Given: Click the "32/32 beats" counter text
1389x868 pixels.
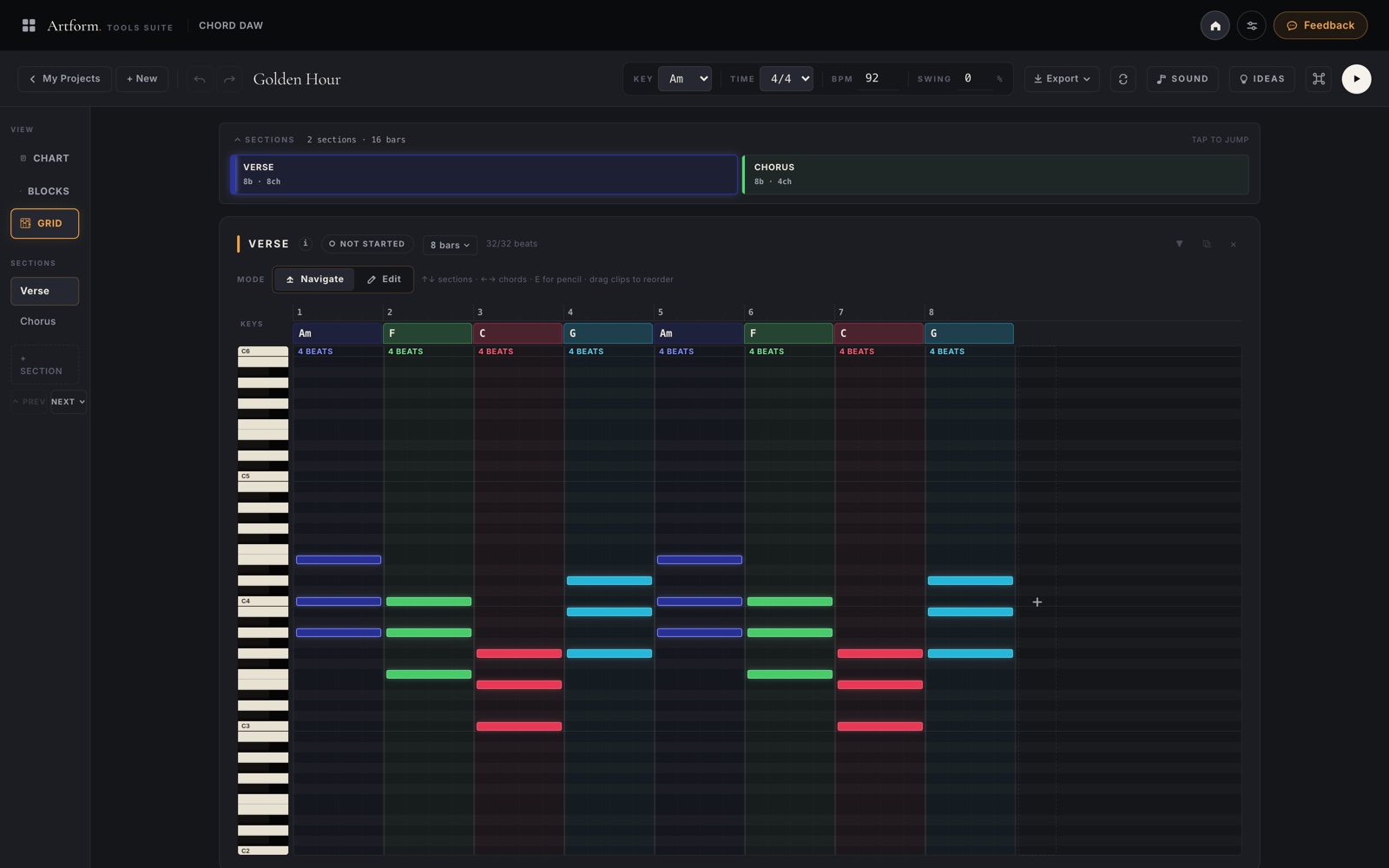Looking at the screenshot, I should tap(511, 244).
